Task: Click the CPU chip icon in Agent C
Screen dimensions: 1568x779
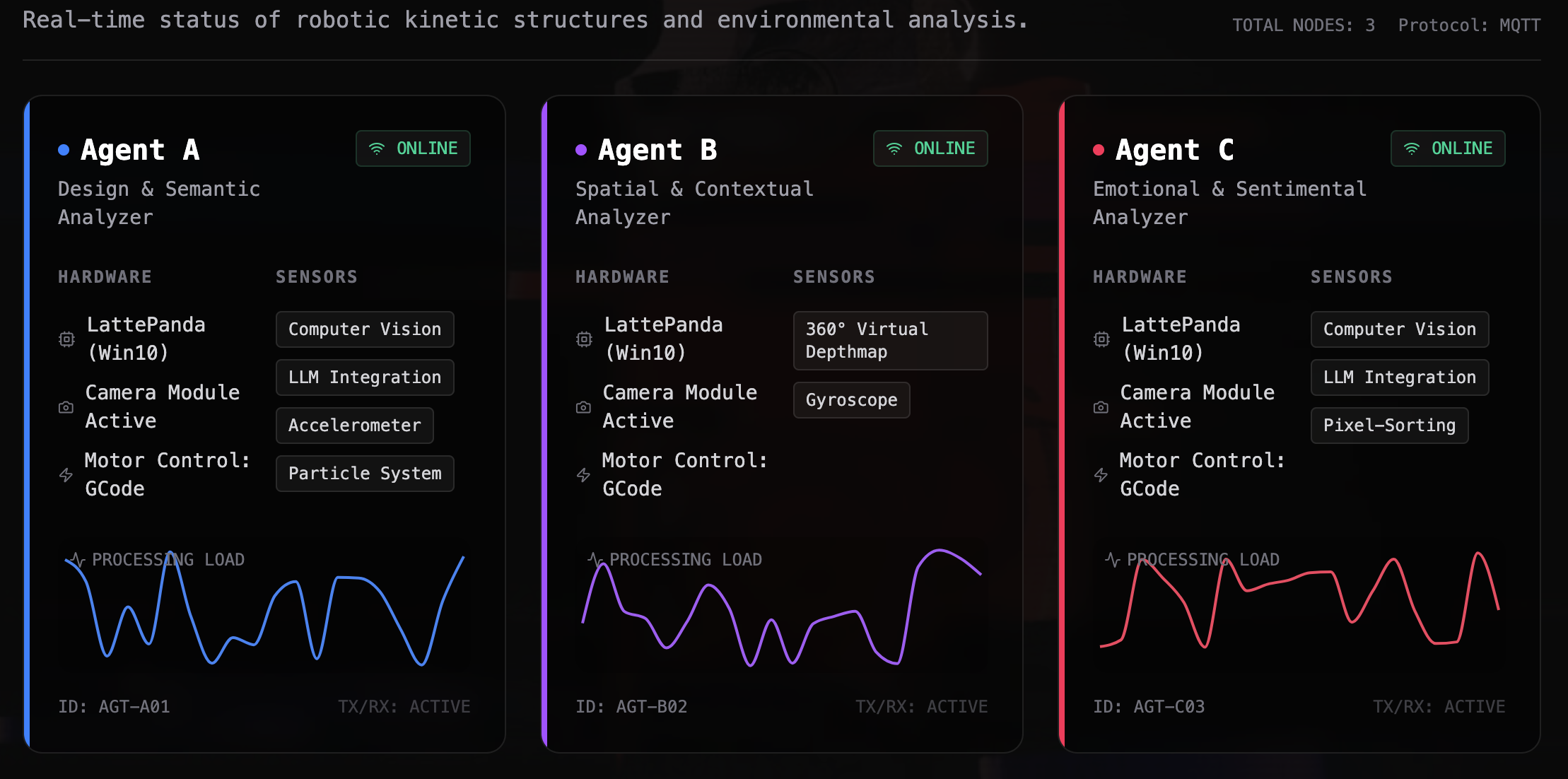Action: tap(1101, 339)
